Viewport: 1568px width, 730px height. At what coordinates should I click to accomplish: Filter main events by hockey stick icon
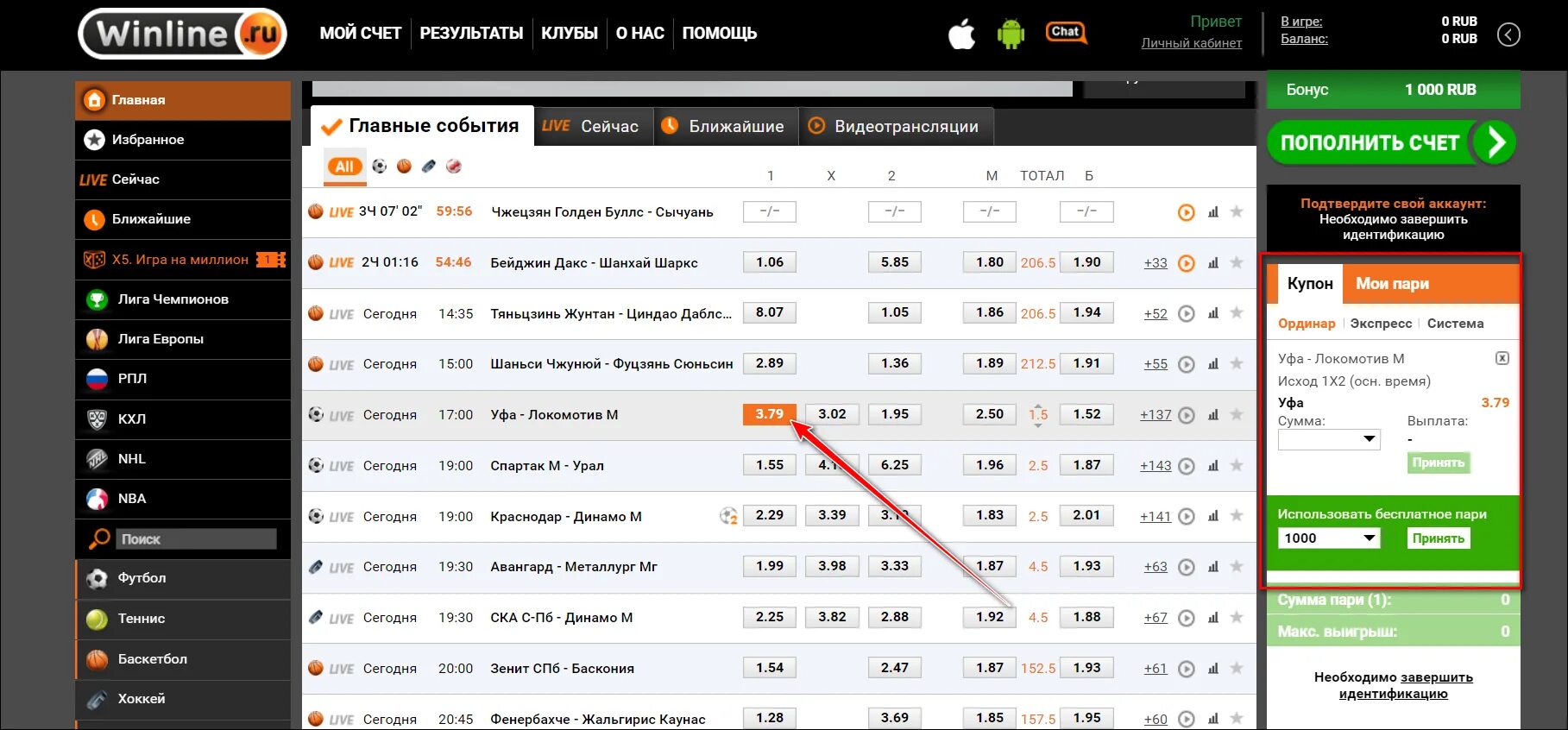pos(429,166)
